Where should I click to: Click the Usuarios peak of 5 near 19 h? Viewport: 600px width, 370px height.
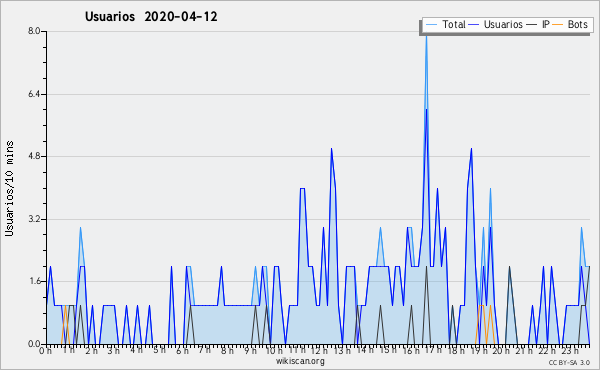point(471,150)
